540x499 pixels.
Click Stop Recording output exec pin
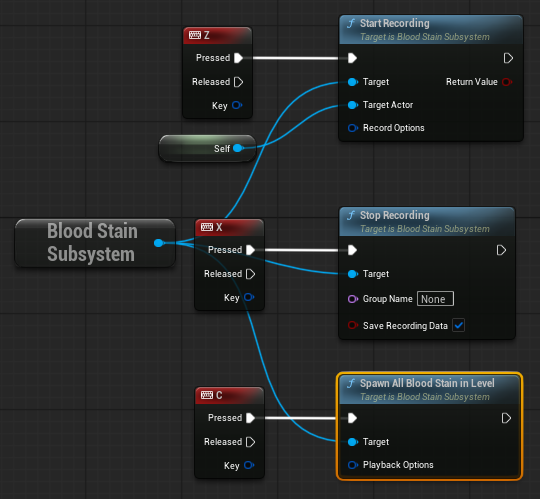click(x=501, y=250)
